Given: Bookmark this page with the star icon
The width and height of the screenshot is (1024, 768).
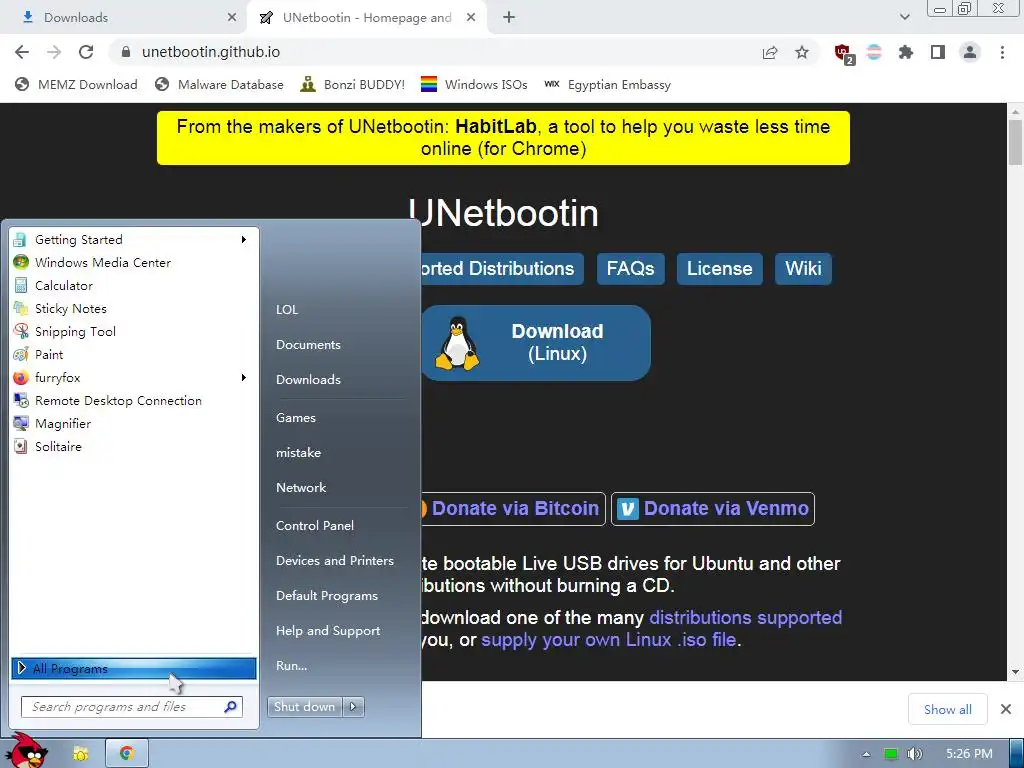Looking at the screenshot, I should coord(802,52).
